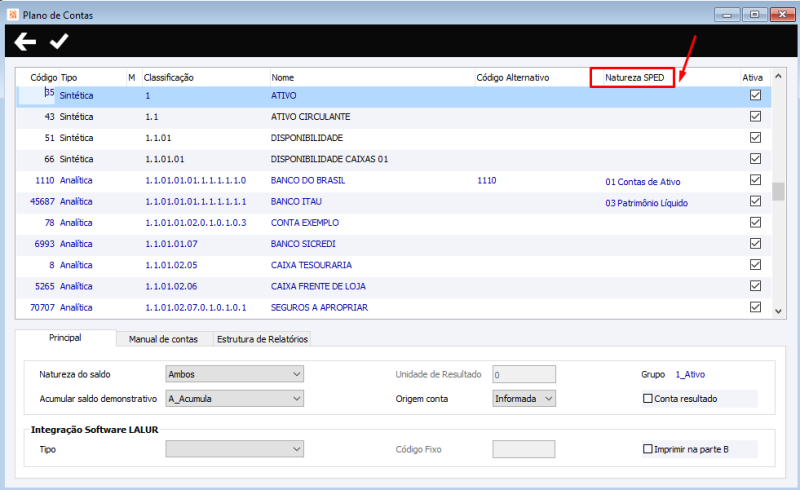The image size is (800, 490).
Task: Click classification 1.1.01.02.05 cell
Action: point(171,265)
